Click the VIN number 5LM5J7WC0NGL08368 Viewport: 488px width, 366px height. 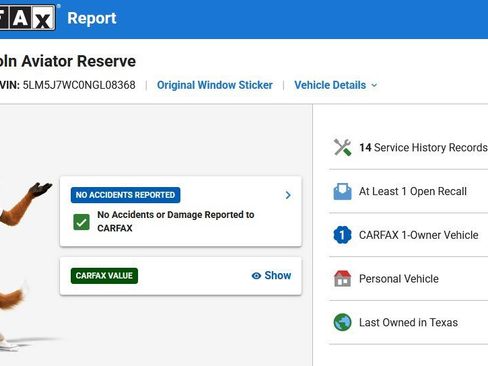pos(79,85)
